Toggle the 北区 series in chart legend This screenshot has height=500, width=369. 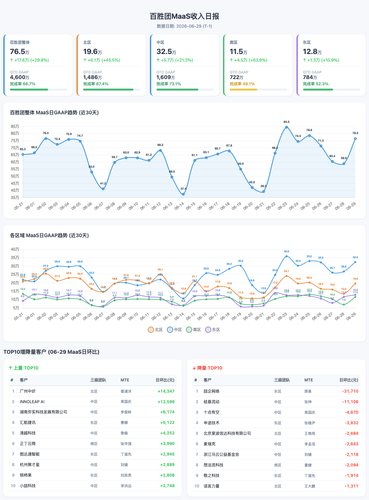pyautogui.click(x=155, y=329)
